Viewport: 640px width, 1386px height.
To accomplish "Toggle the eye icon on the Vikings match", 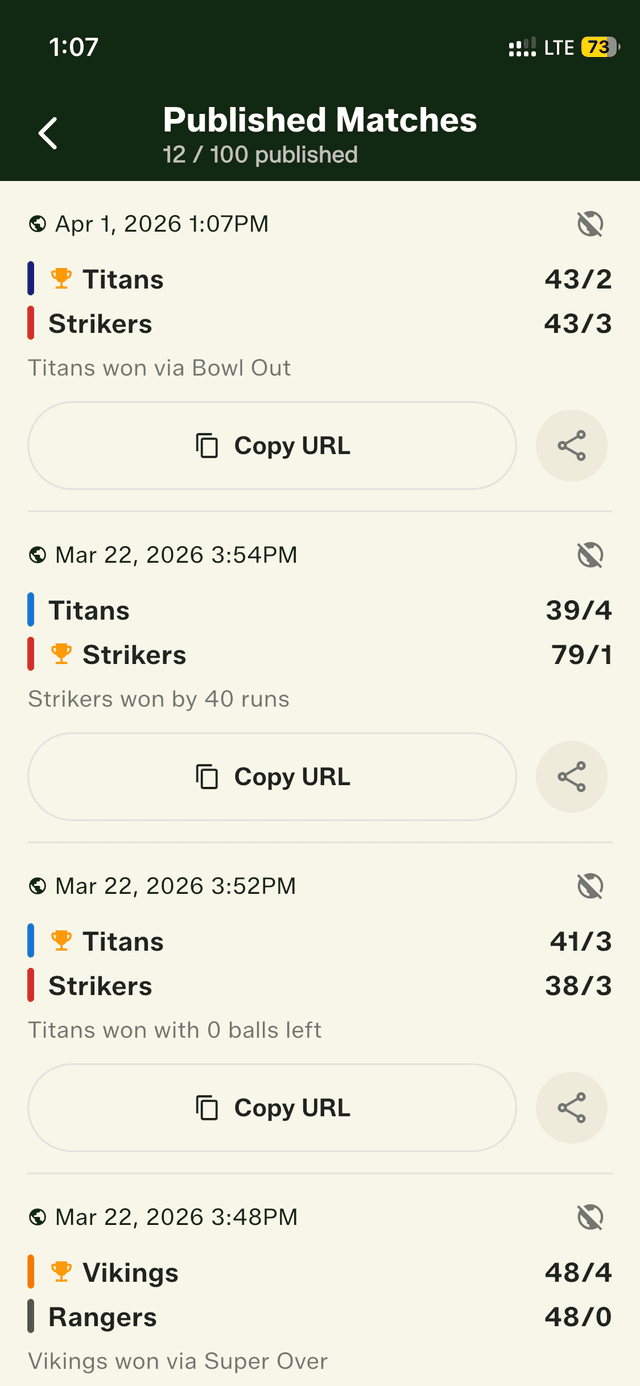I will pyautogui.click(x=590, y=1217).
